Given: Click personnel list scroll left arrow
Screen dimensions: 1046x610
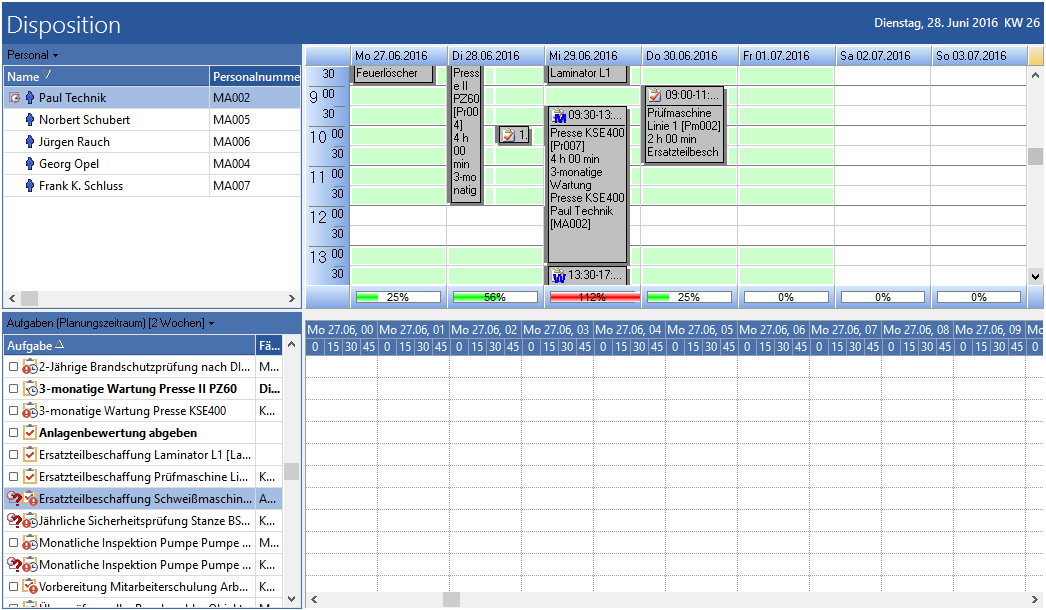Looking at the screenshot, I should coord(12,298).
